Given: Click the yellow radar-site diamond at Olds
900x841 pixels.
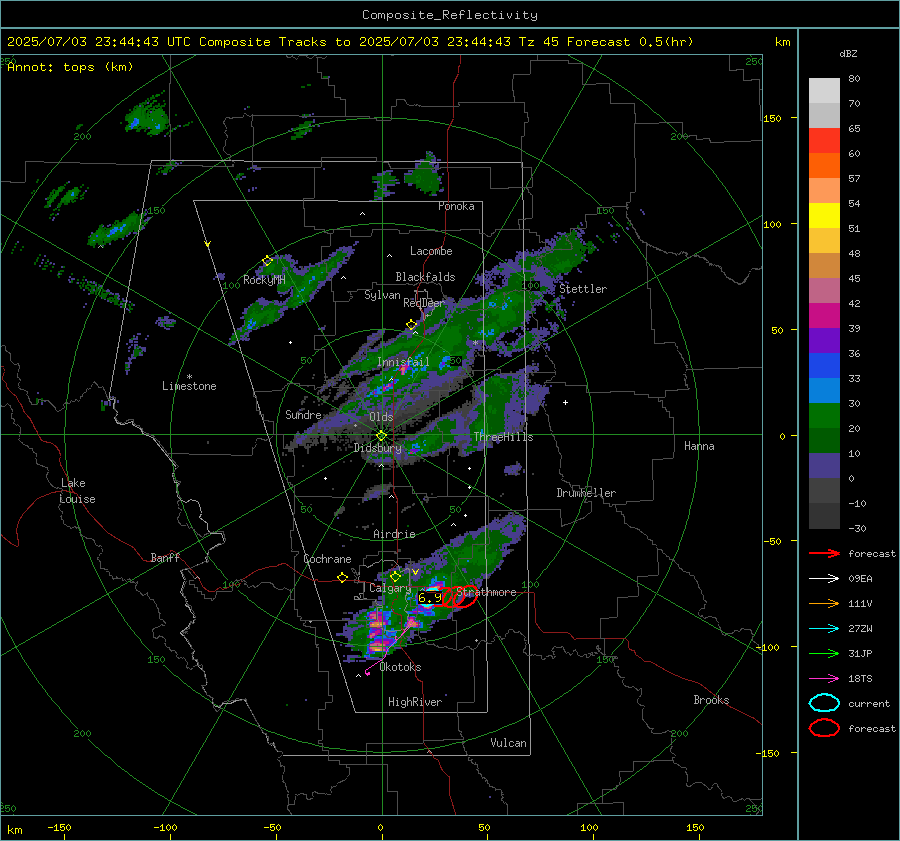Looking at the screenshot, I should [381, 436].
